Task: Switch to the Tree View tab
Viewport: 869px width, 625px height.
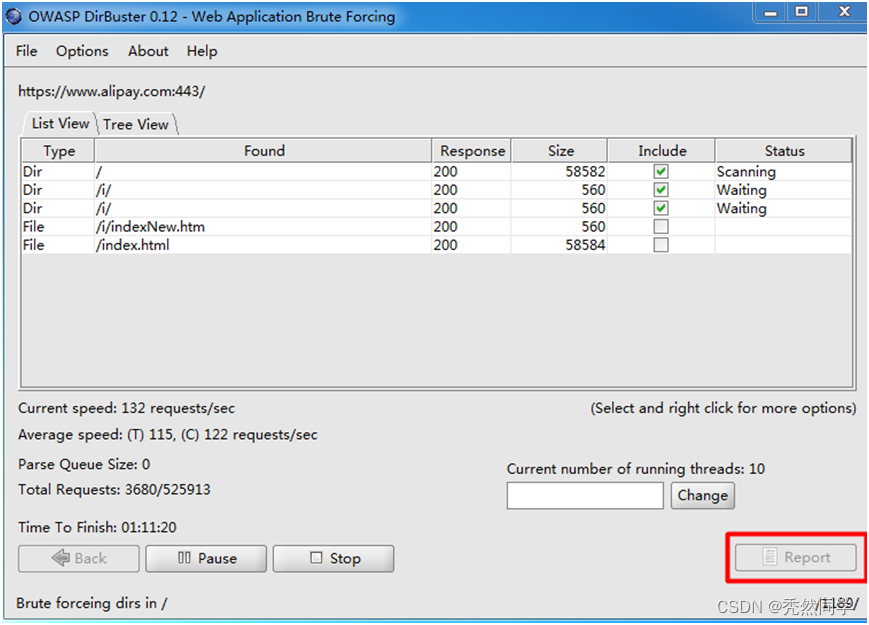Action: coord(136,124)
